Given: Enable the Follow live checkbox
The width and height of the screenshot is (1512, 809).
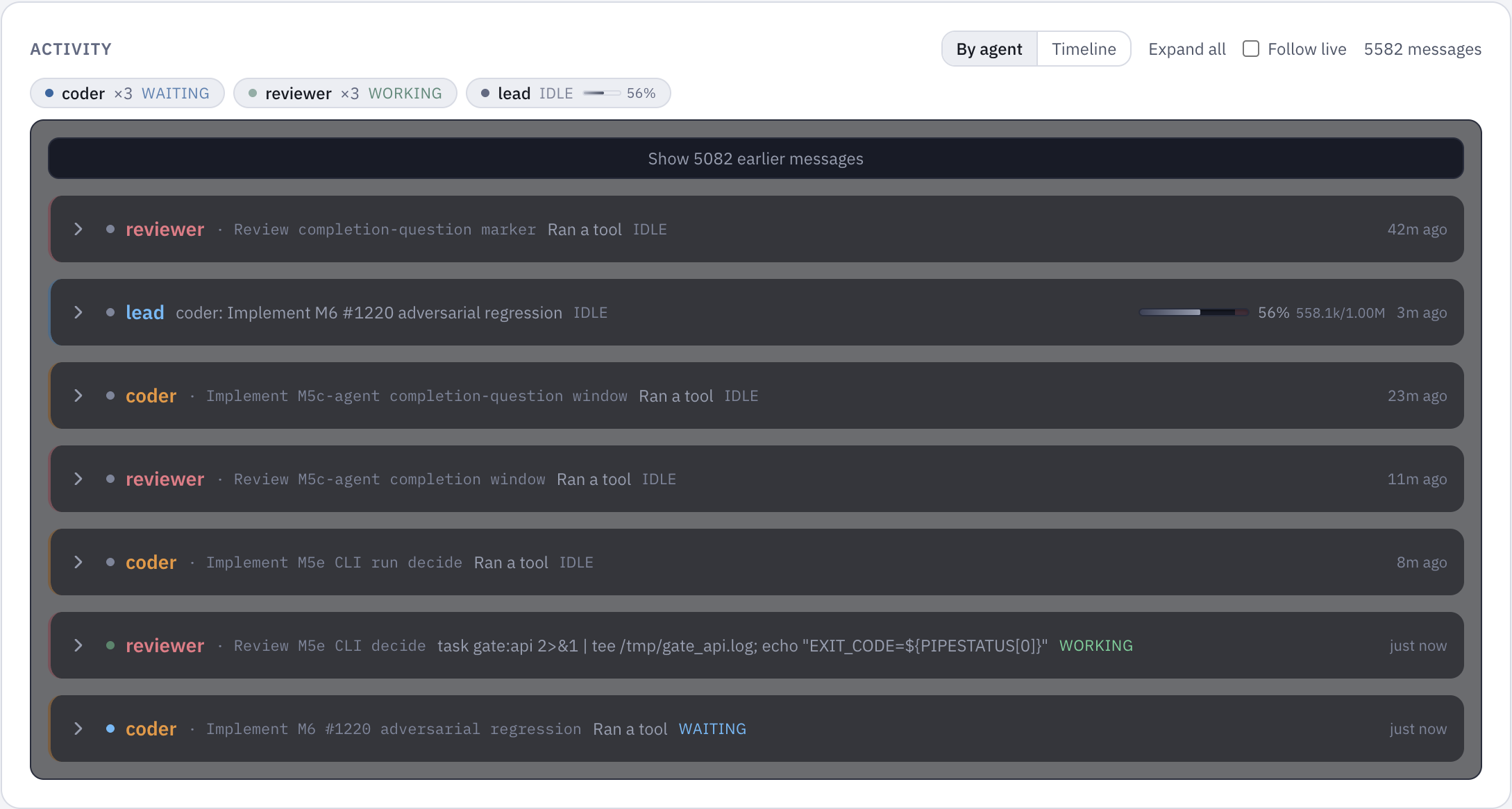Looking at the screenshot, I should coord(1251,49).
